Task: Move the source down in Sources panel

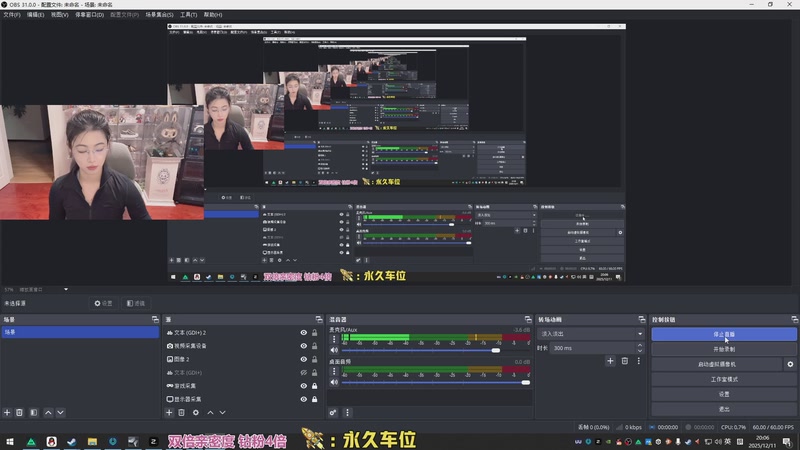Action: point(222,412)
